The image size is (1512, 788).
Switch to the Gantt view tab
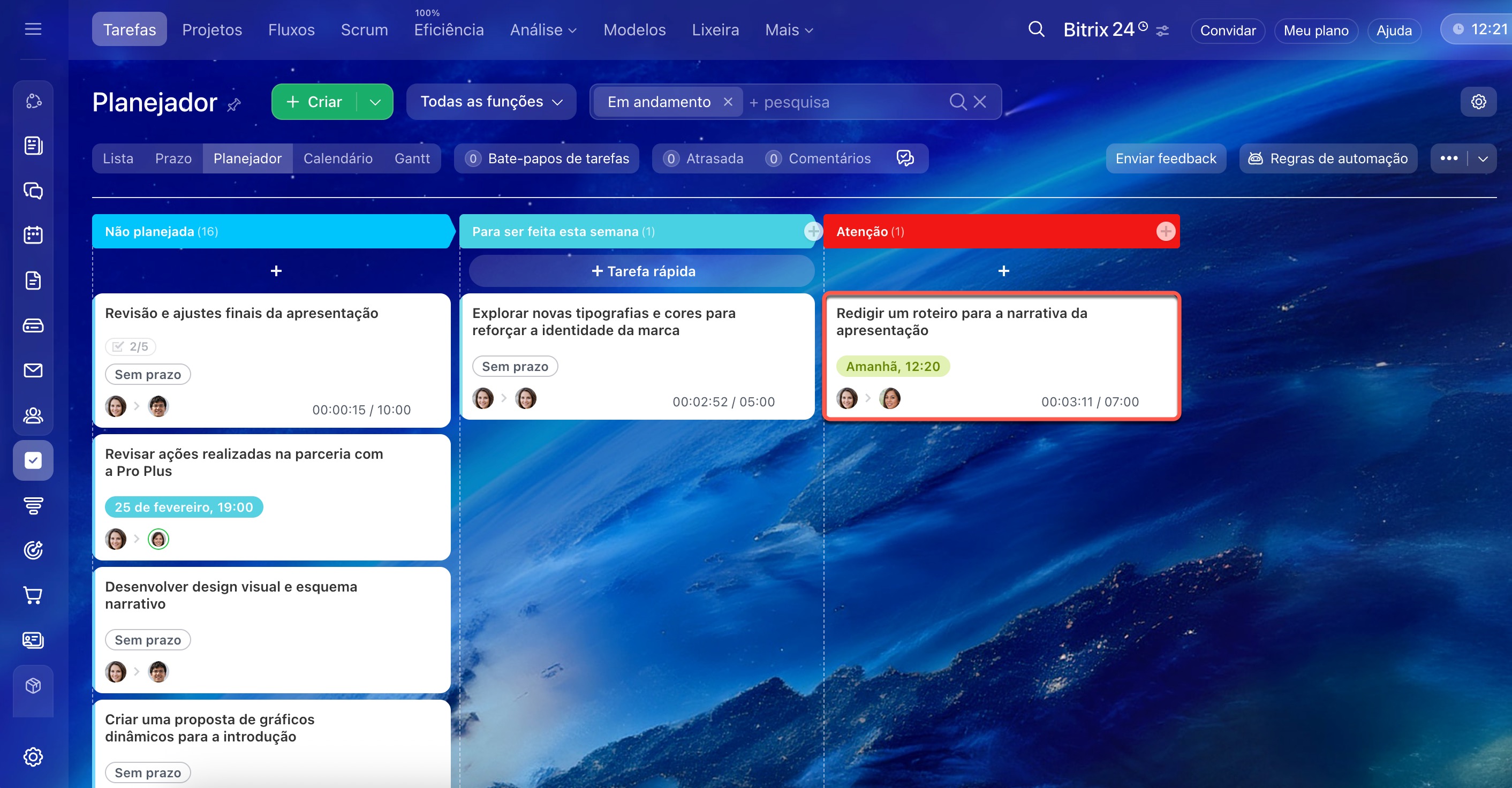point(412,158)
